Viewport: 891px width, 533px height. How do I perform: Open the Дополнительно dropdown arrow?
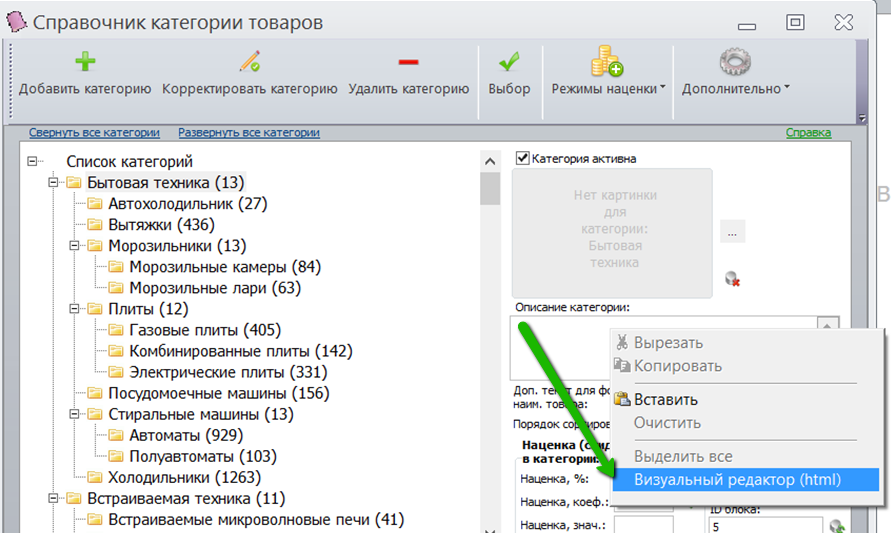coord(787,88)
